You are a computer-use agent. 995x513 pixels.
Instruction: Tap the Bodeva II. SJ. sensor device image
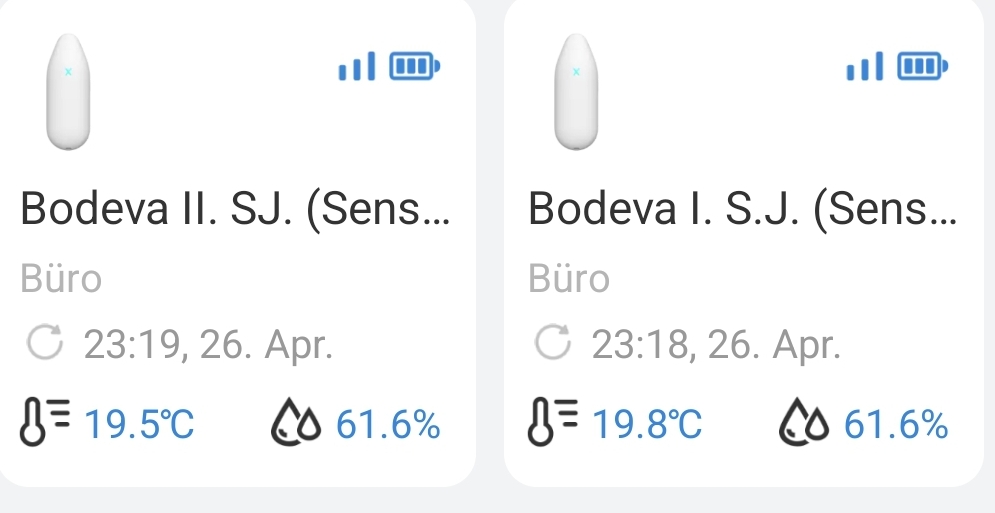[67, 93]
